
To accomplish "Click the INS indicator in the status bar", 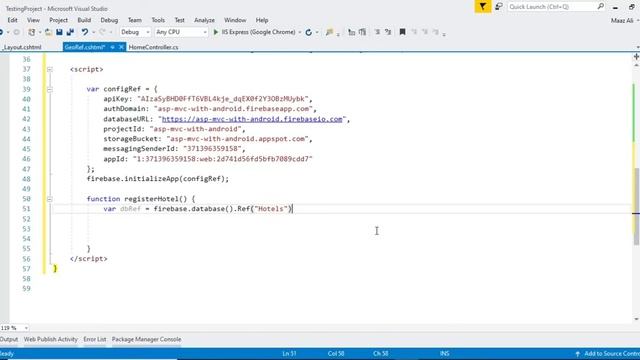I will click(444, 354).
